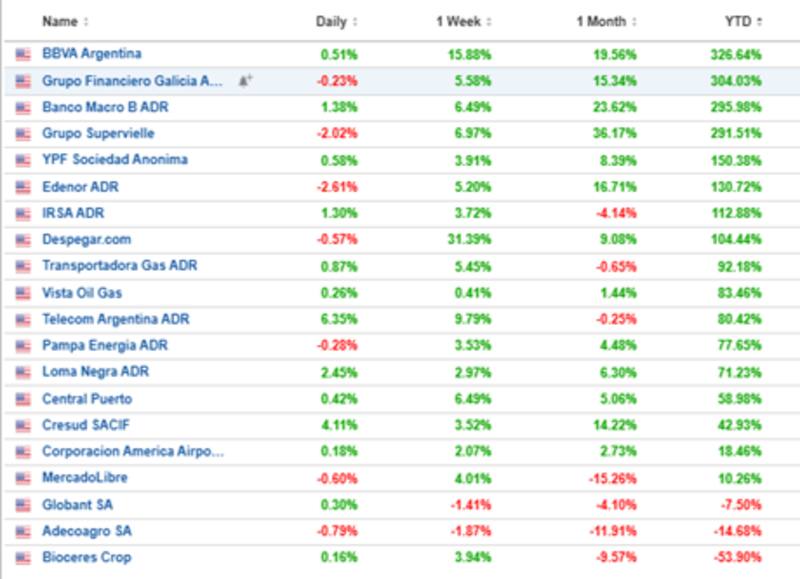Click the Vista Oil Gas YTD value

741,293
